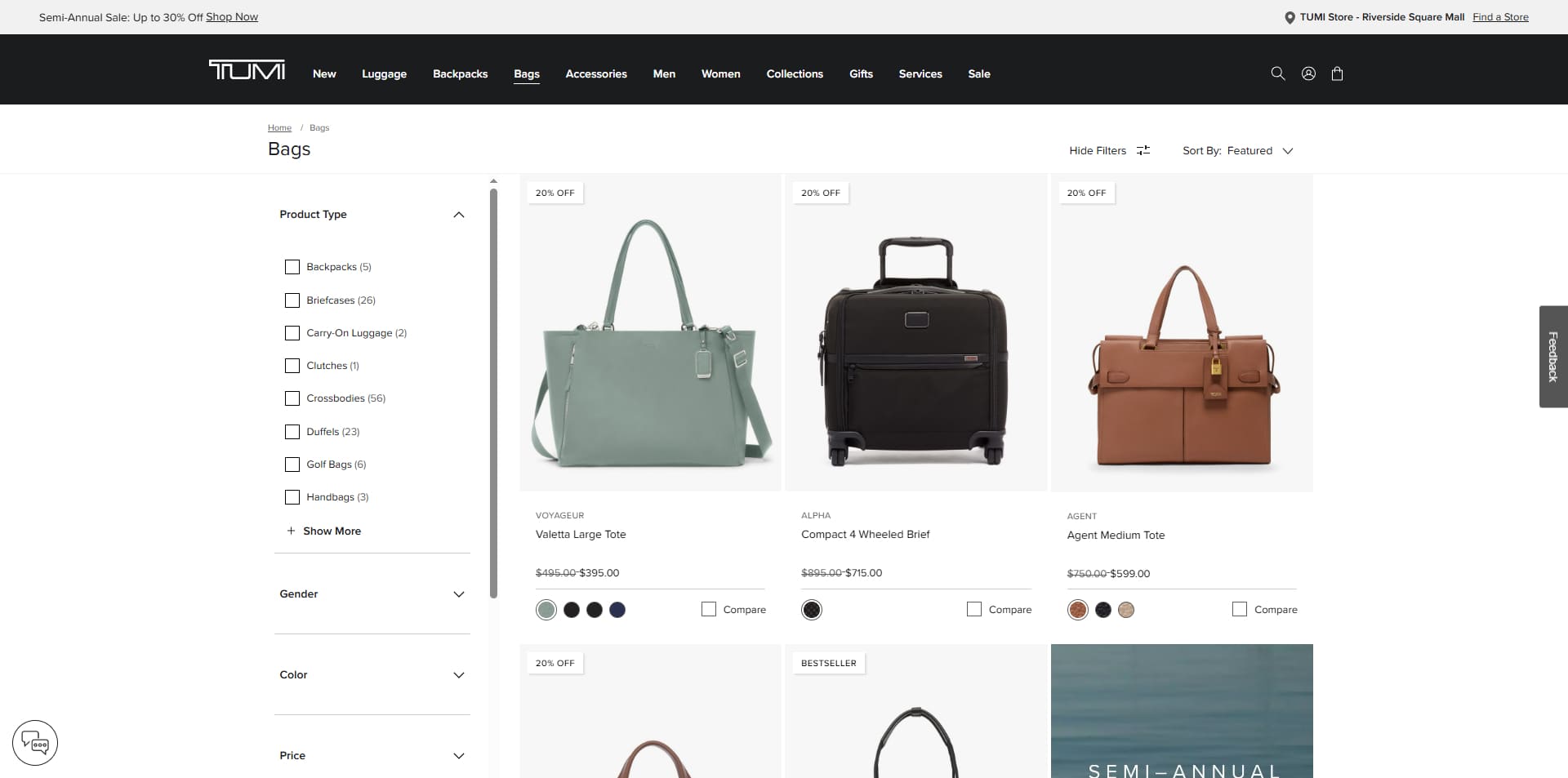
Task: Open the Backpacks menu
Action: [x=460, y=73]
